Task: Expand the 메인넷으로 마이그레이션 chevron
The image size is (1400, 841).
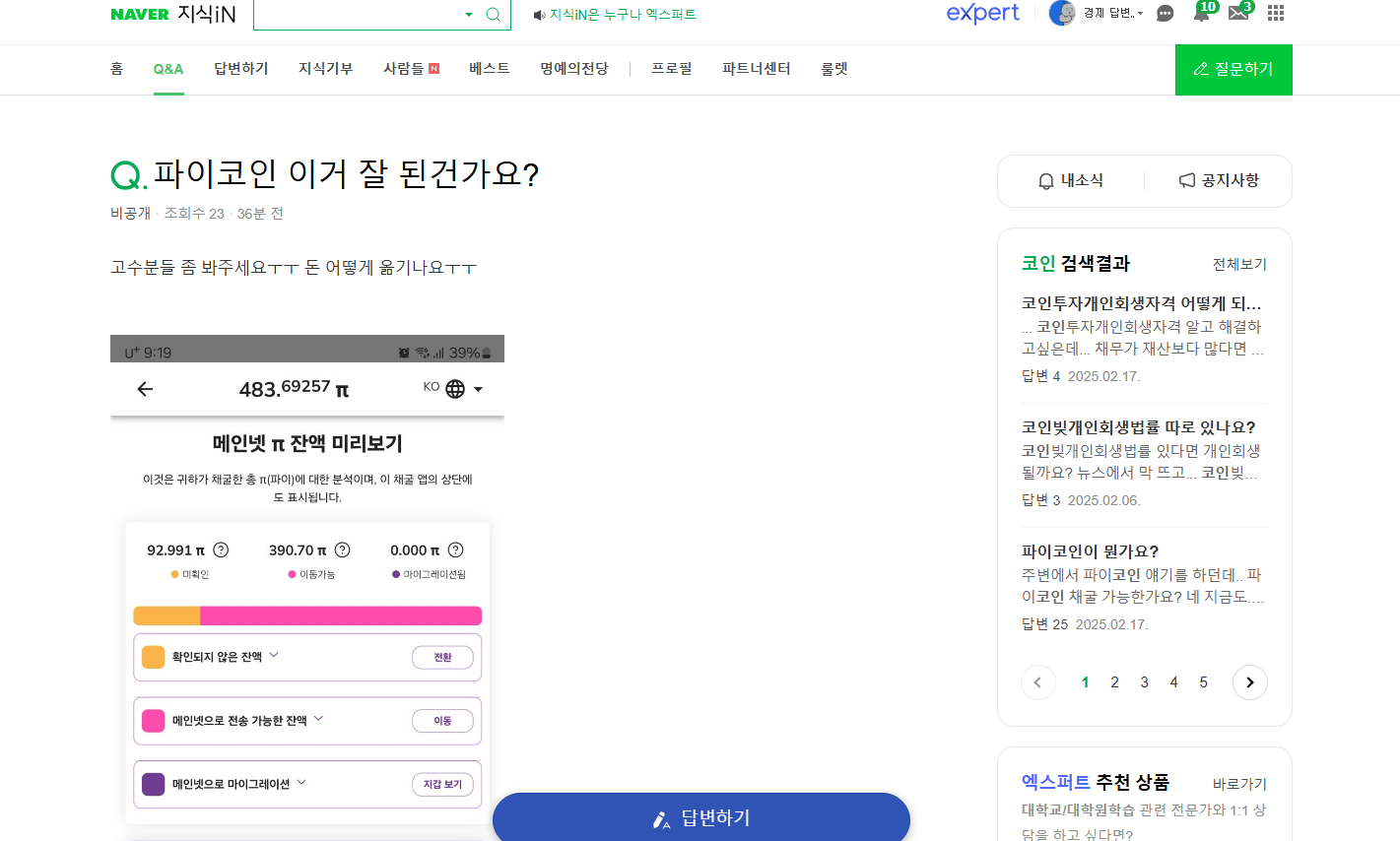Action: 301,782
